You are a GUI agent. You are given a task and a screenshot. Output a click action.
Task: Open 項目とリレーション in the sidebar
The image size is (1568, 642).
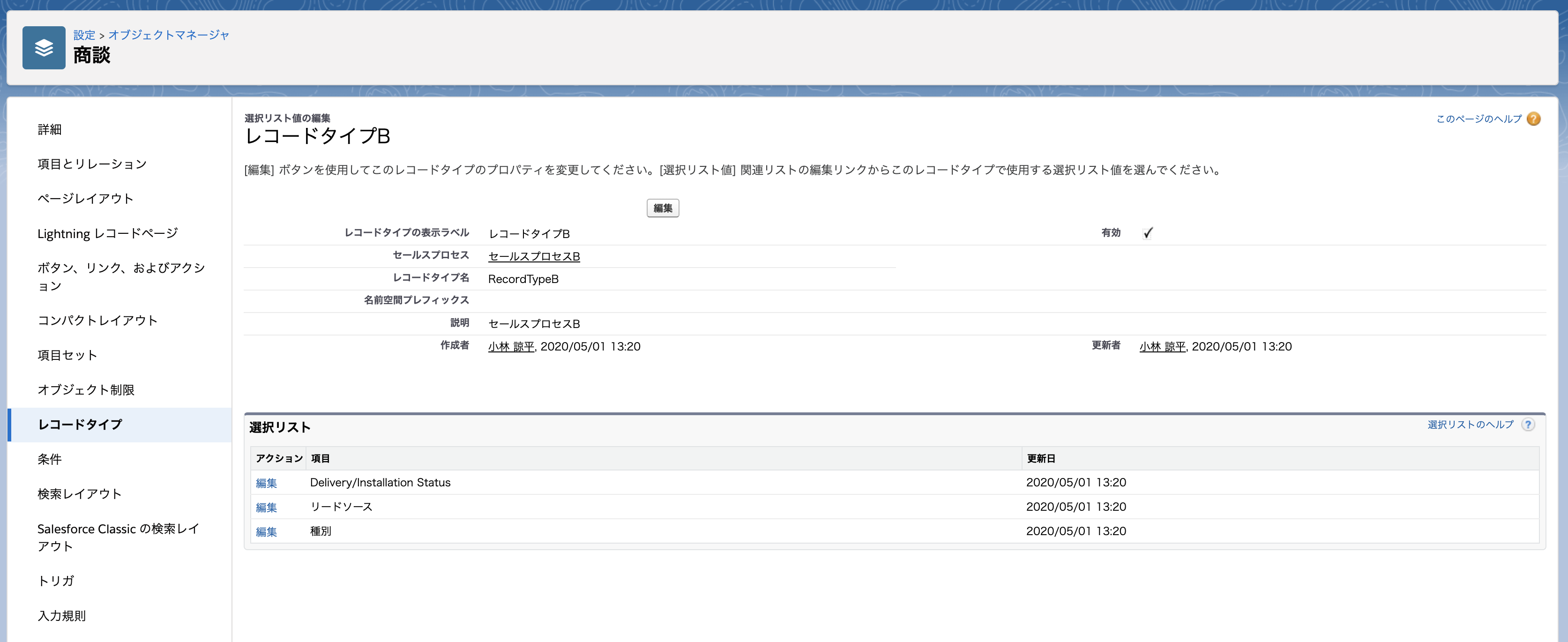(x=91, y=163)
